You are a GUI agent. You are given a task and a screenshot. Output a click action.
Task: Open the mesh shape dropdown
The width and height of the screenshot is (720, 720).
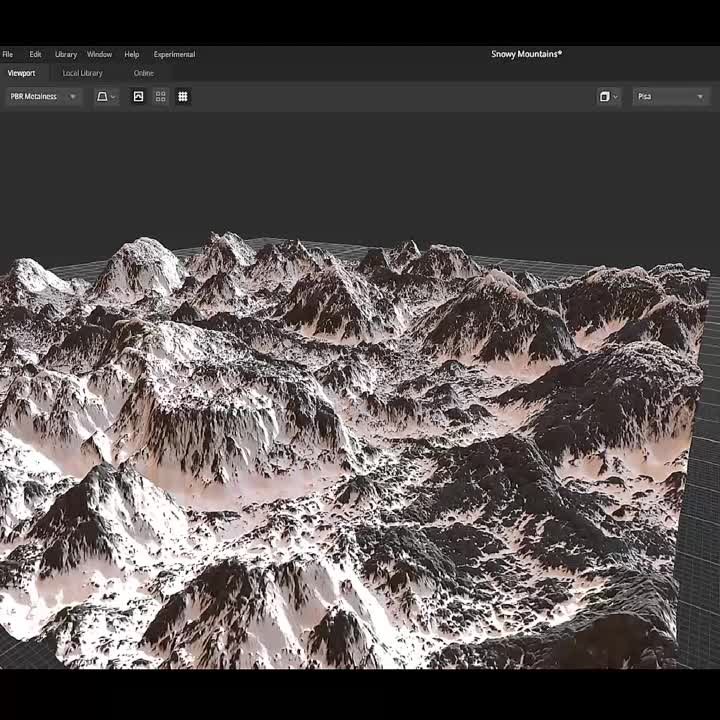(609, 96)
